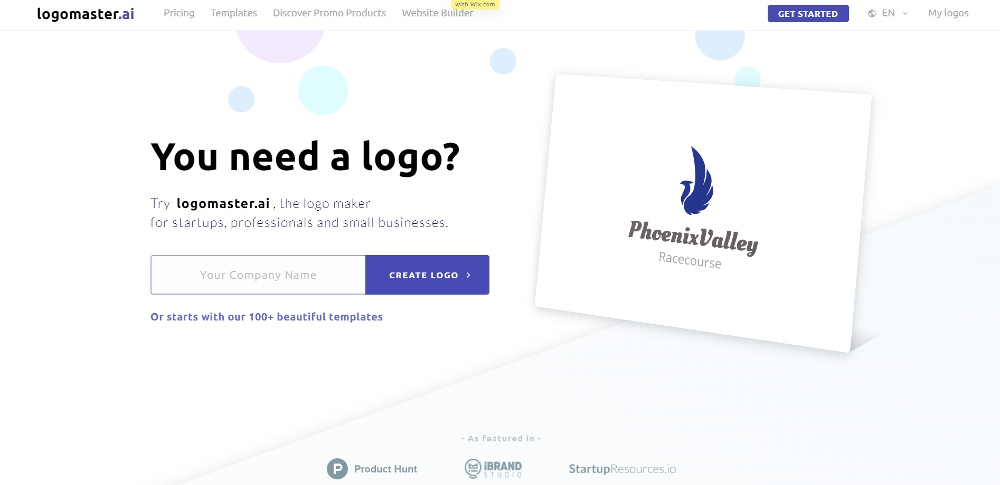The image size is (1000, 485).
Task: Click the StartupResources.io logo
Action: point(622,469)
